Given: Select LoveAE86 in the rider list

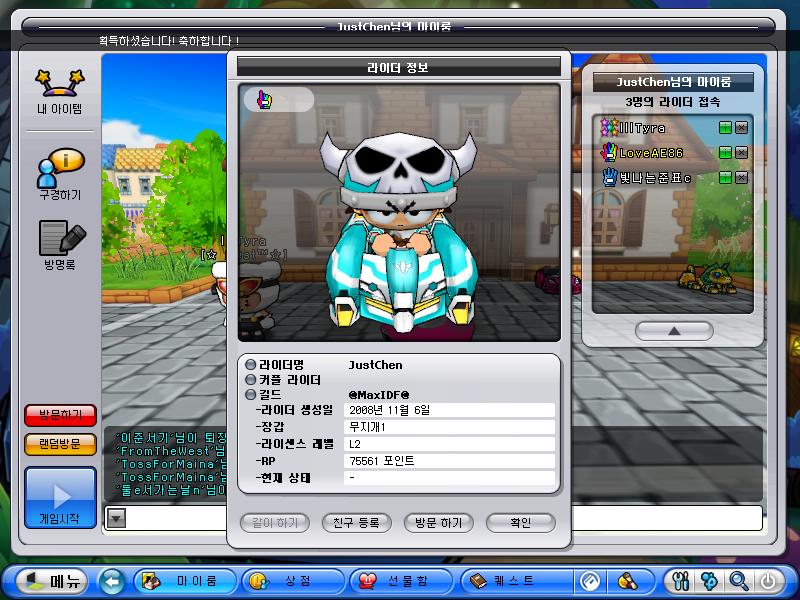Looking at the screenshot, I should (651, 153).
